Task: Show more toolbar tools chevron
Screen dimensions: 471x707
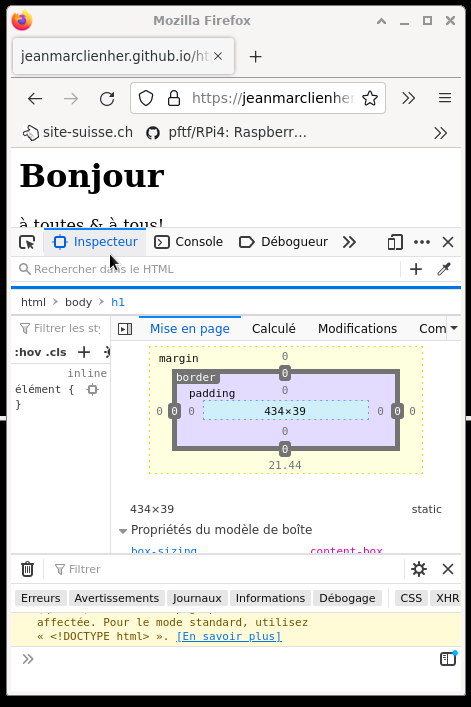Action: 408,98
